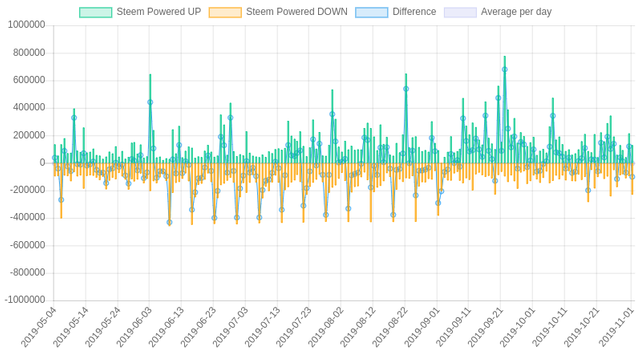Click the 2019-06-03 date label
This screenshot has height=361, width=640.
(x=135, y=328)
